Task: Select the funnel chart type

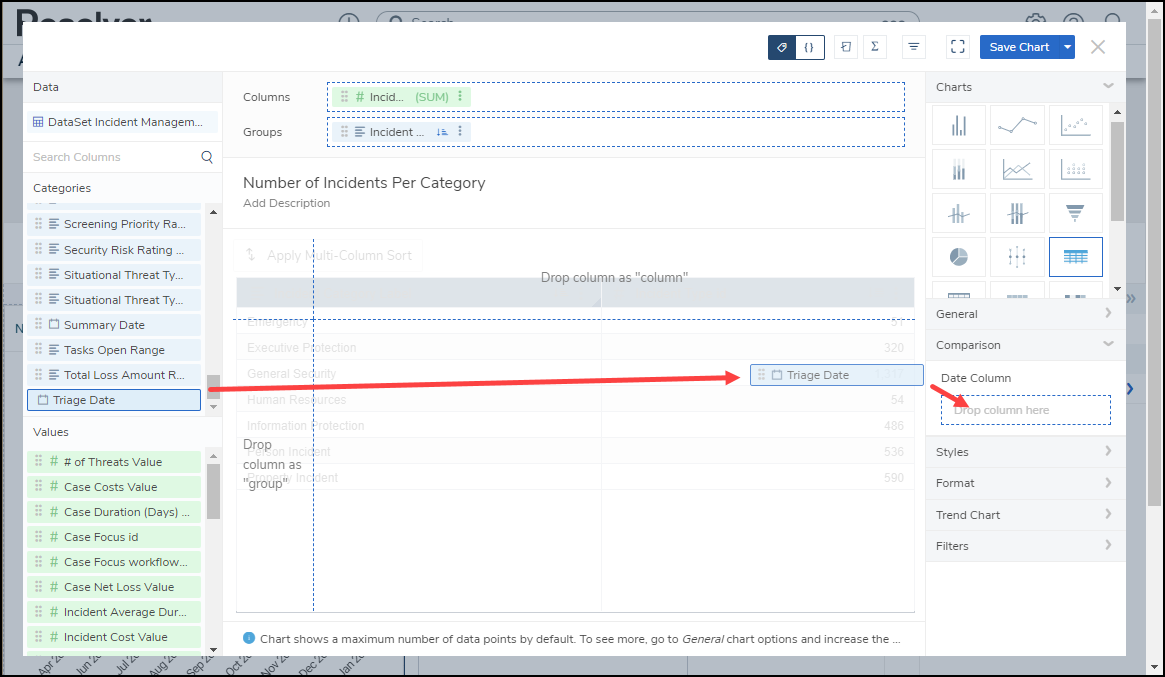Action: 1075,213
